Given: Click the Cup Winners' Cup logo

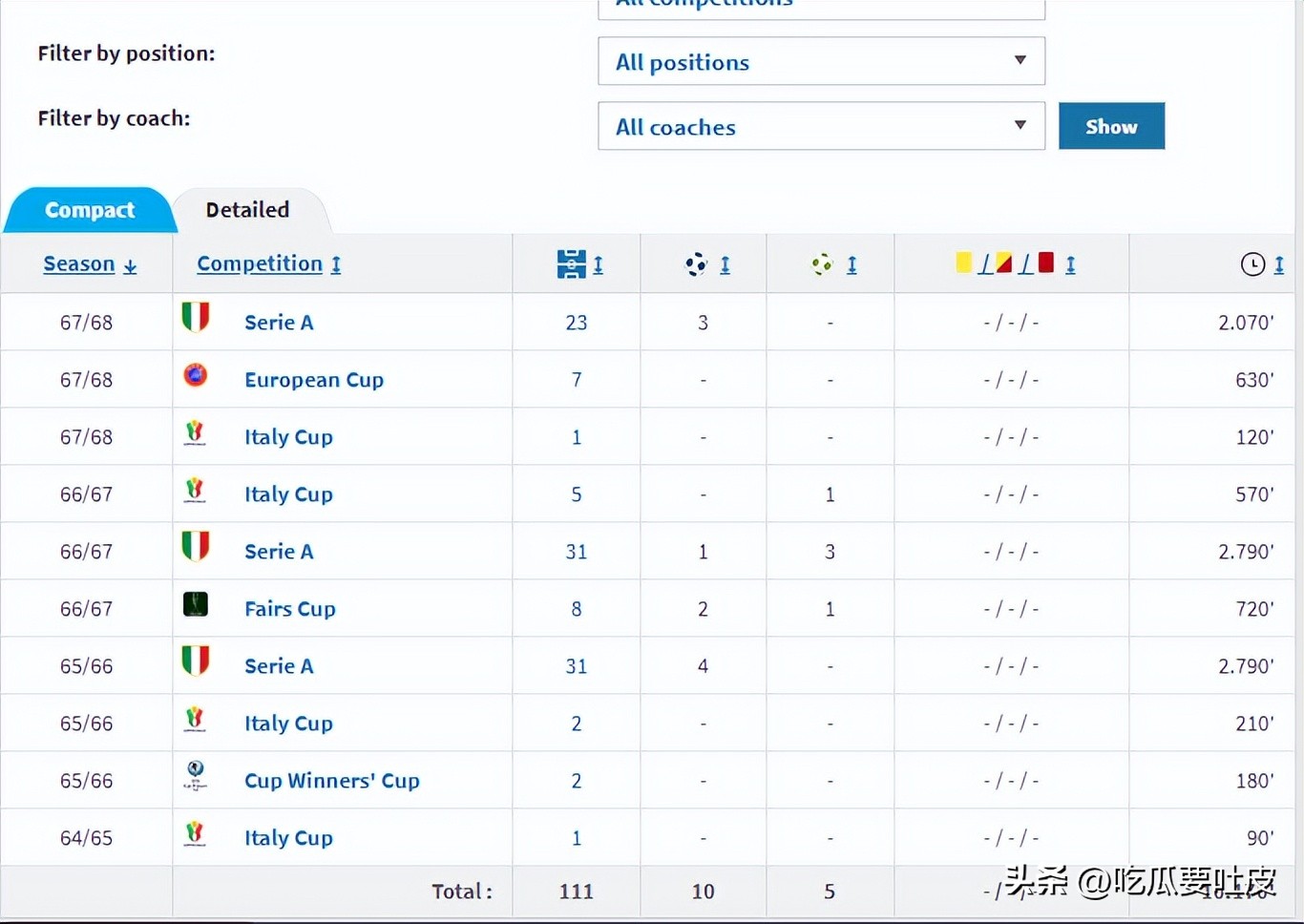Looking at the screenshot, I should (196, 775).
